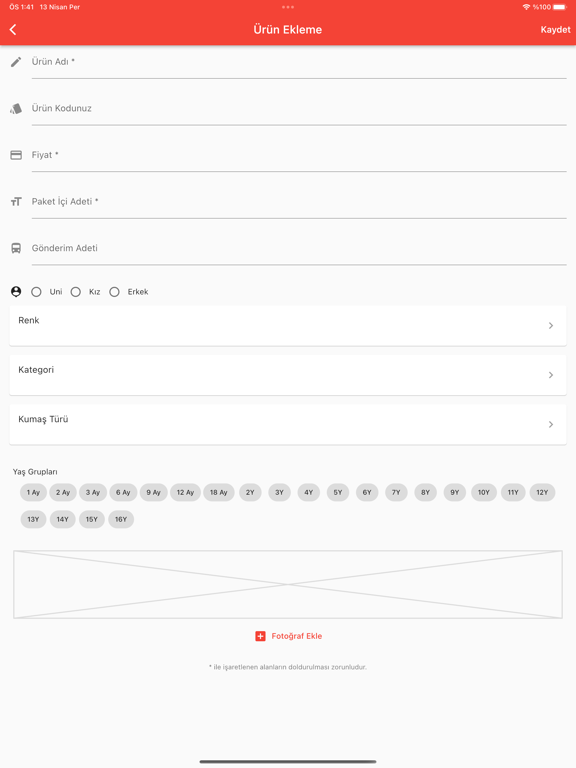Toggle the 9 Ay age chip
Image resolution: width=576 pixels, height=768 pixels.
click(153, 492)
